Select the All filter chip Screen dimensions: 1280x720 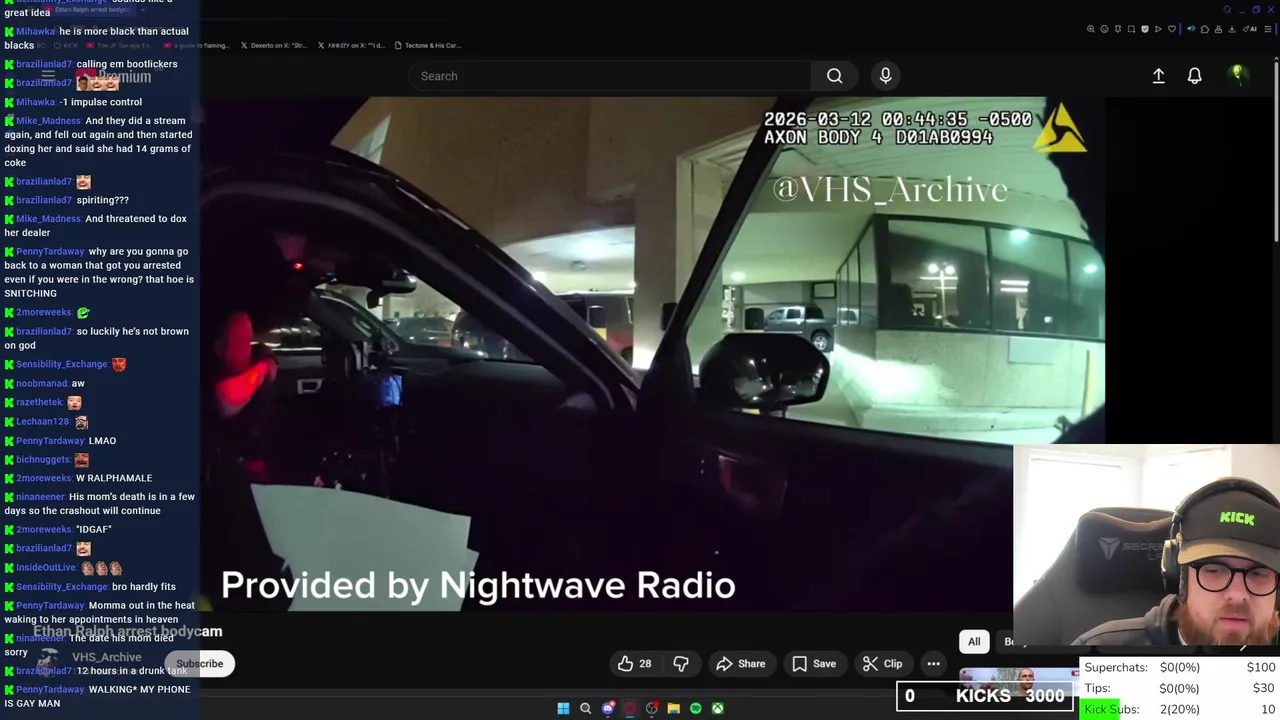pos(974,642)
